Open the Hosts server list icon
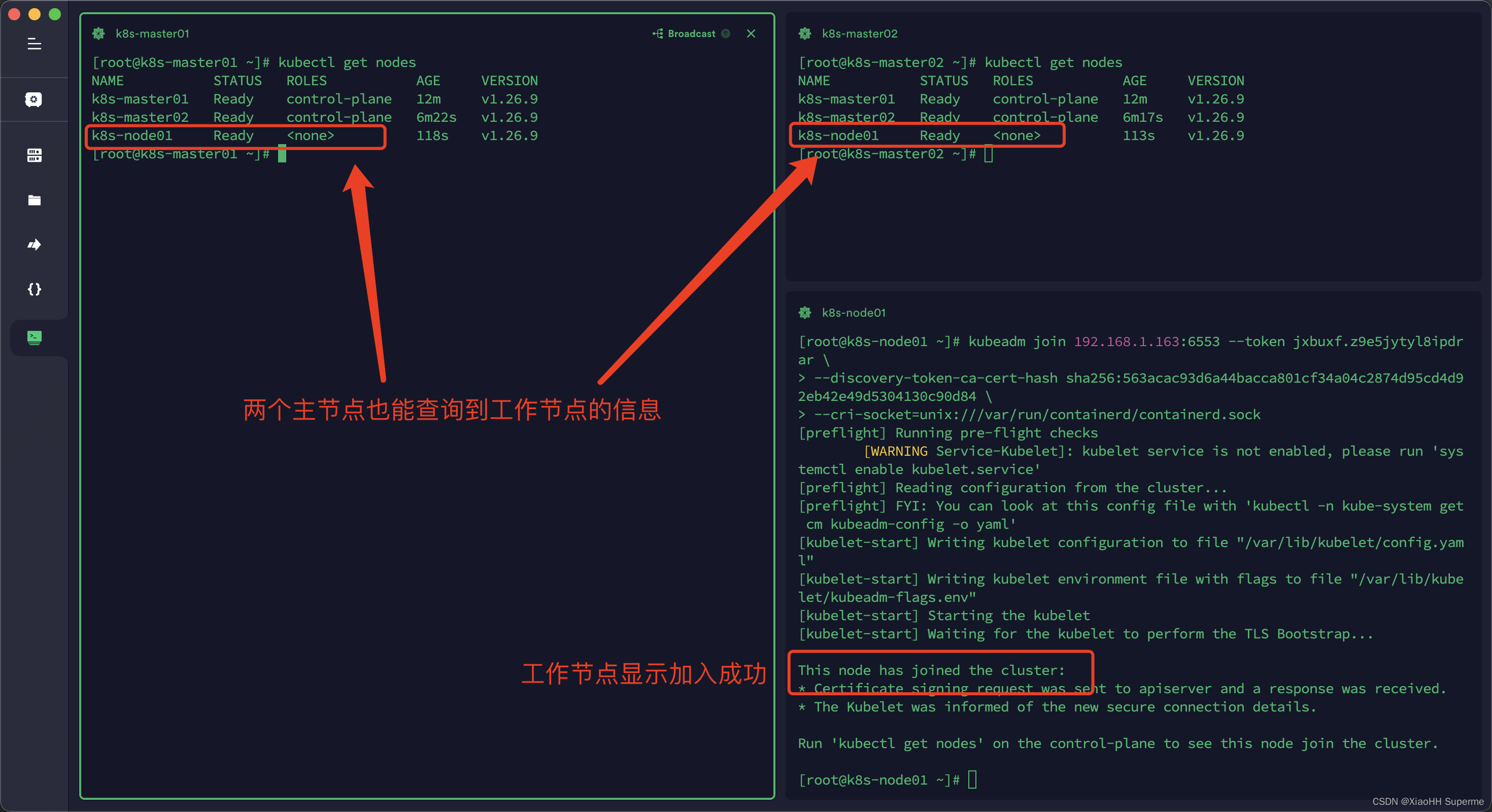Screen dimensions: 1492x812 (34, 155)
